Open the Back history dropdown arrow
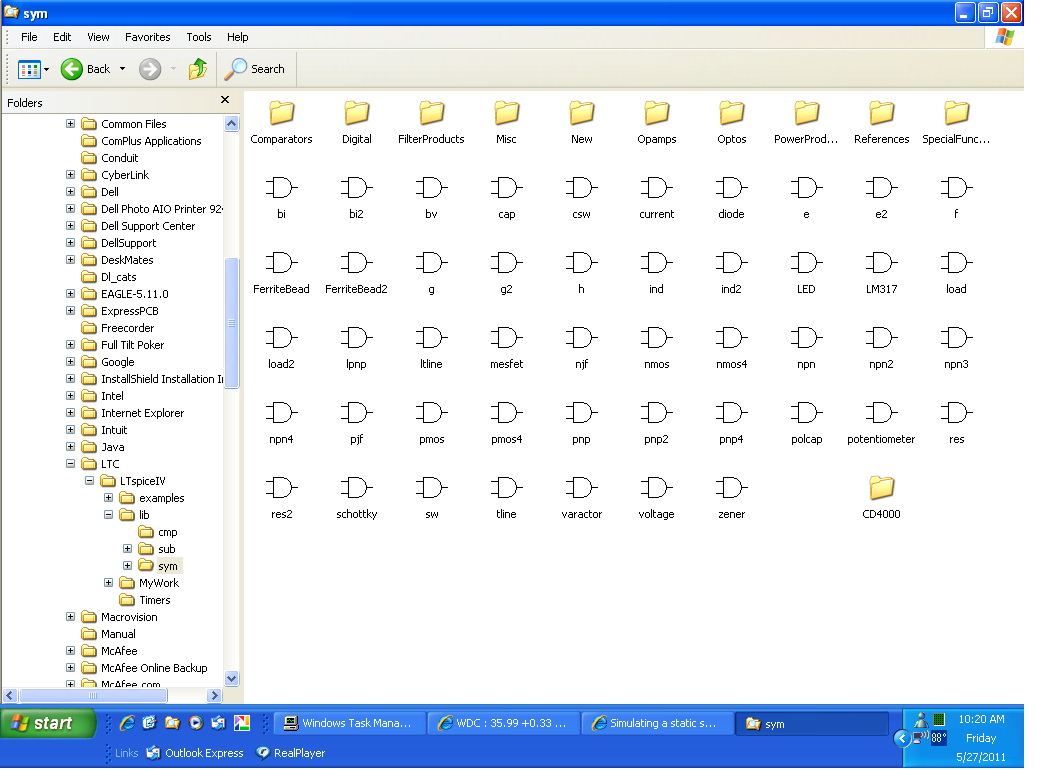The height and width of the screenshot is (770, 1042). (122, 69)
